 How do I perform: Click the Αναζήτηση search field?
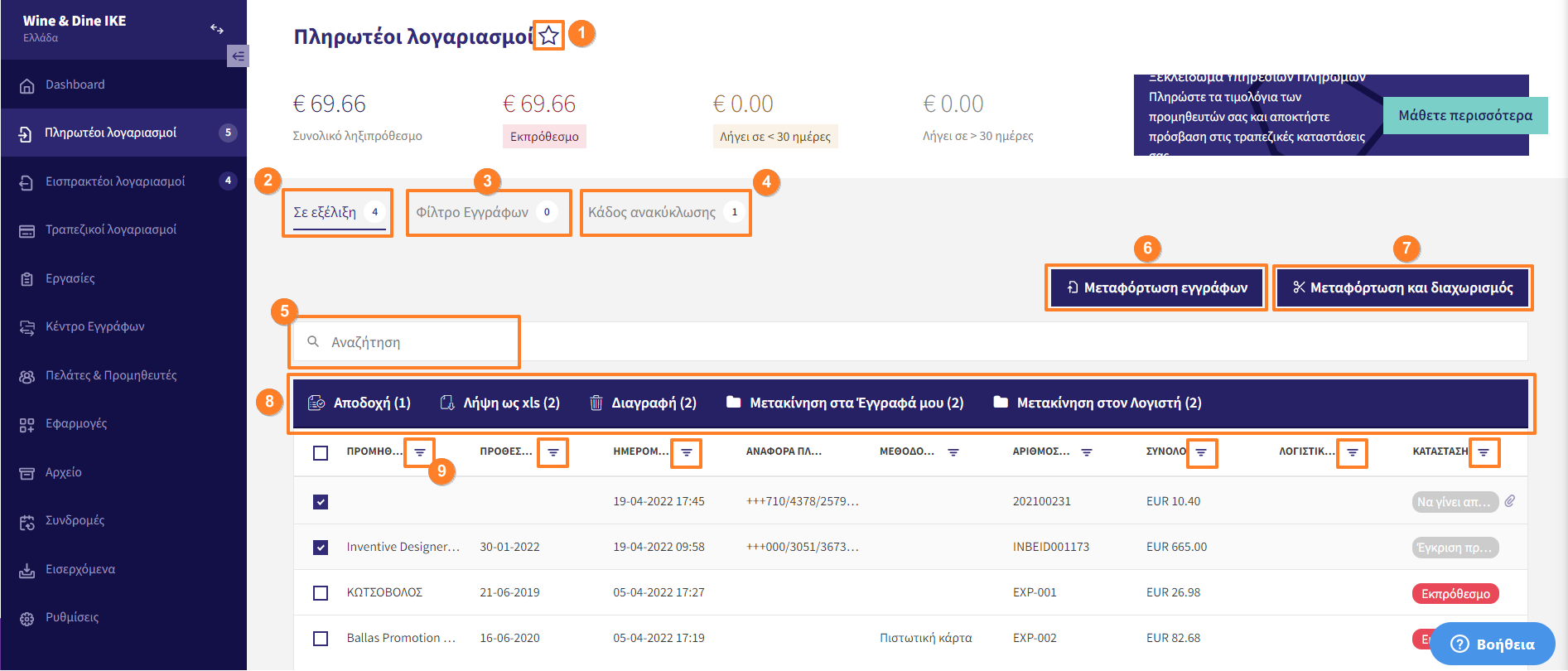(910, 341)
